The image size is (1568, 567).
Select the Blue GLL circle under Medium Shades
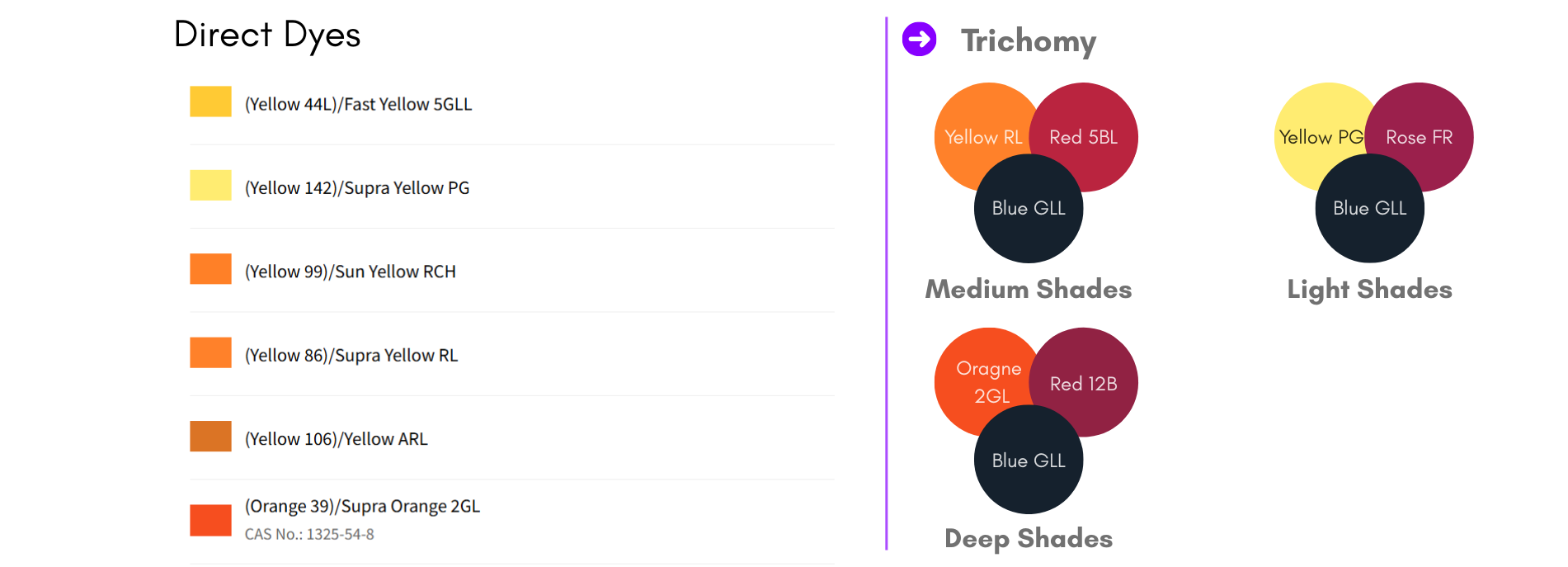[1029, 208]
